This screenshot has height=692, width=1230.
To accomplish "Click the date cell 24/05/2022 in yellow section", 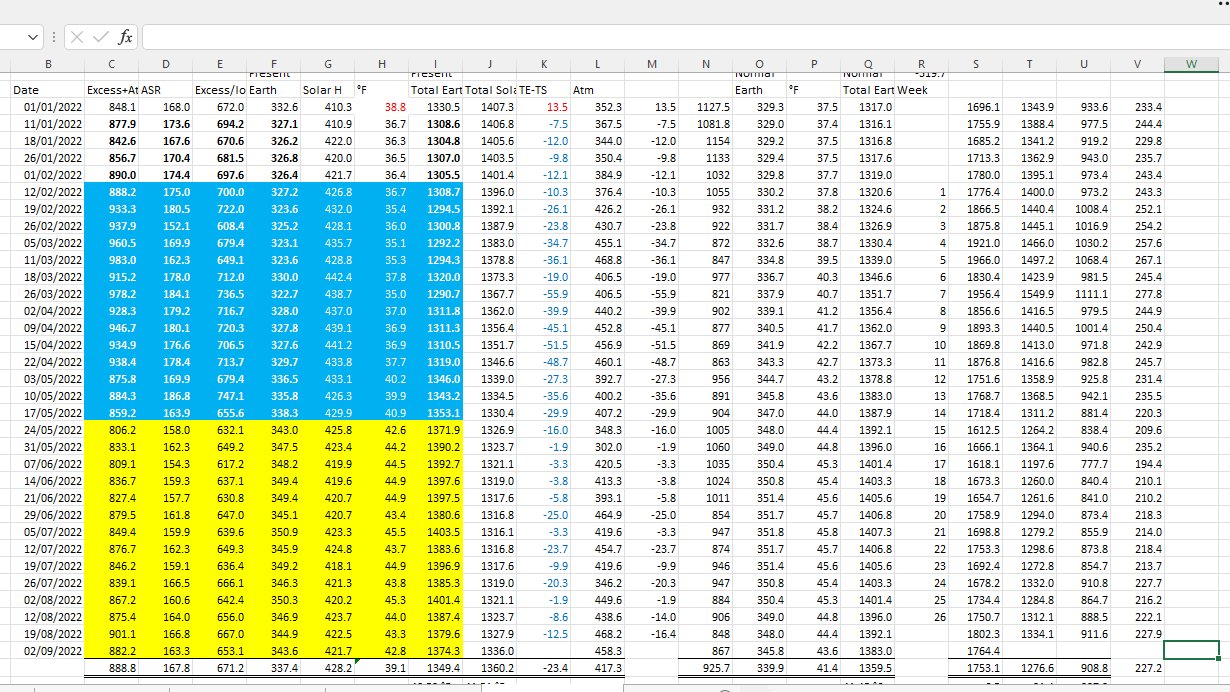I will click(47, 429).
